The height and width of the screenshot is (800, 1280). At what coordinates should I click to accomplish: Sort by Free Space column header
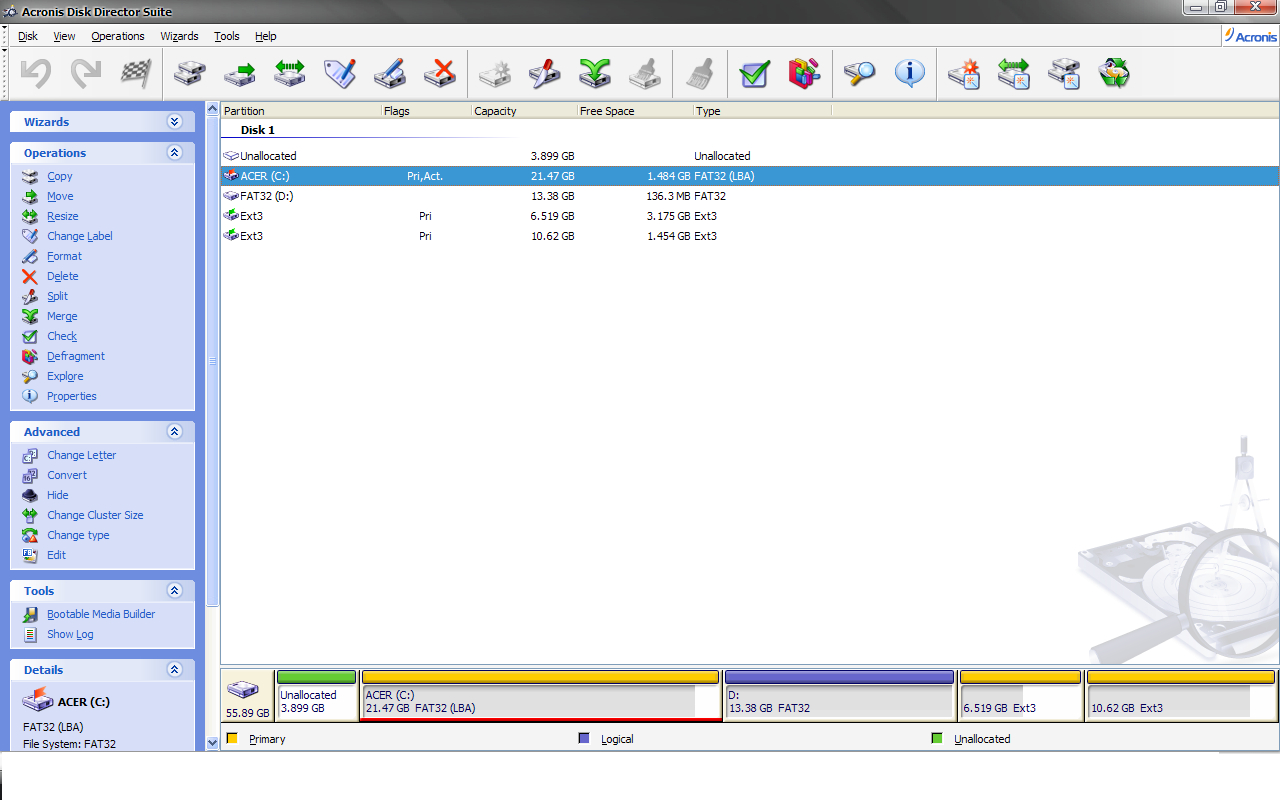(x=635, y=111)
